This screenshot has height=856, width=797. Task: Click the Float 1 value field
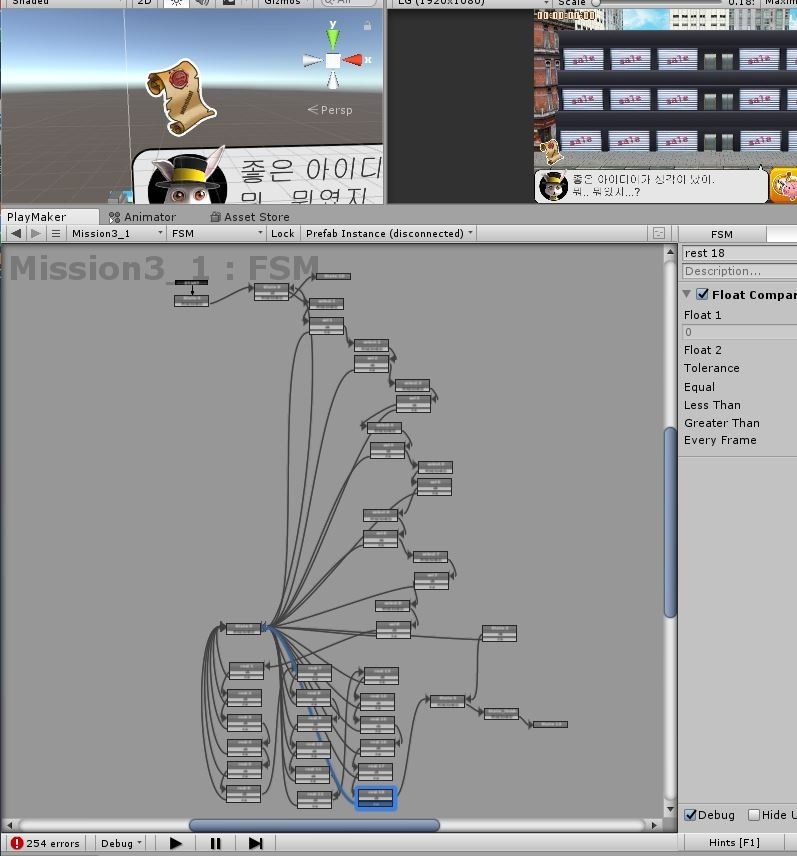pos(740,331)
